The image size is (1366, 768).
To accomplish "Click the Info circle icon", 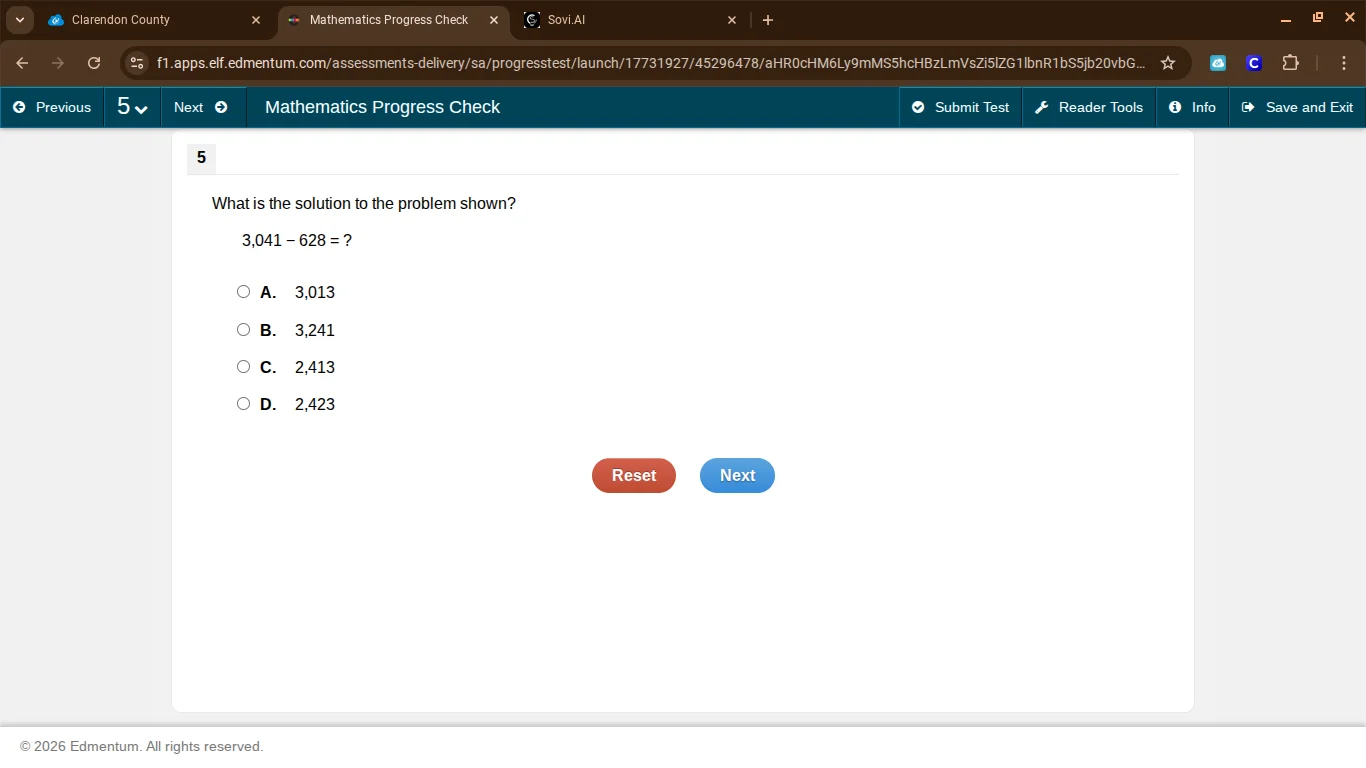I will (x=1173, y=107).
